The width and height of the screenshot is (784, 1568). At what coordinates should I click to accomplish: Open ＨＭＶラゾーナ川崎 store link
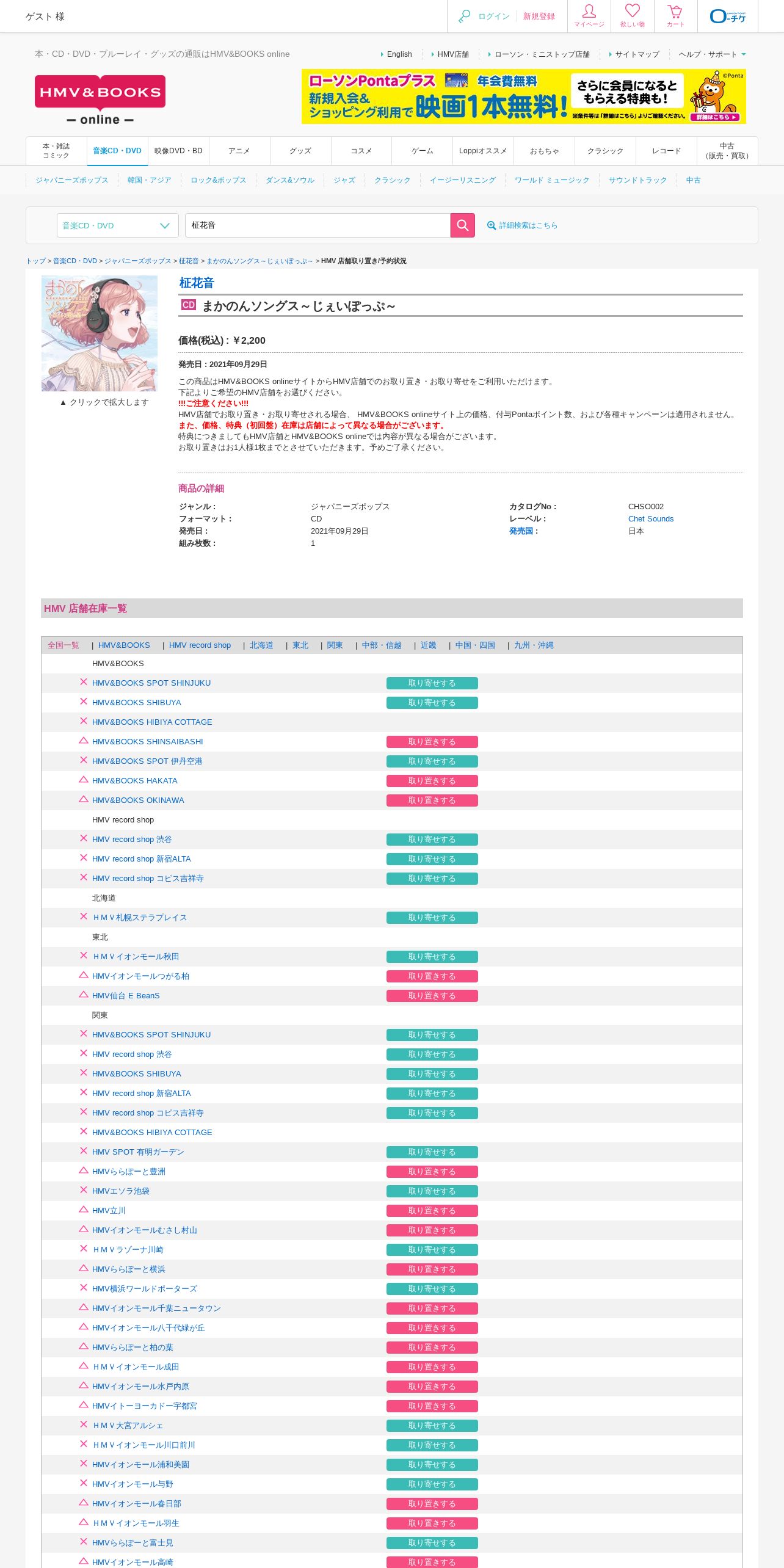coord(128,1250)
